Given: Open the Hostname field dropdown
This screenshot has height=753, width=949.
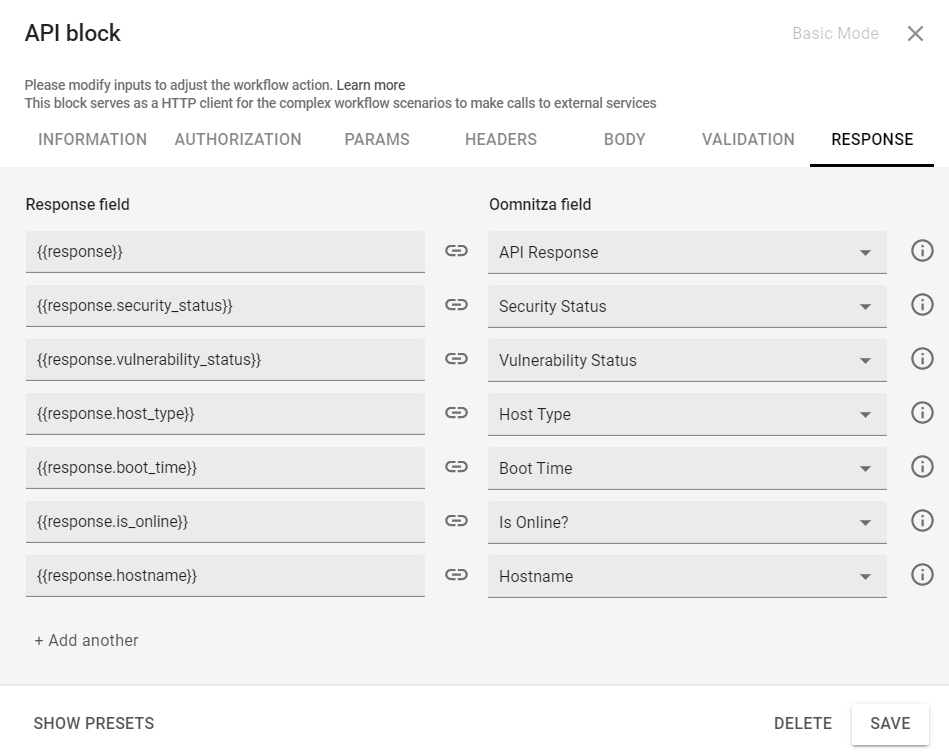Looking at the screenshot, I should coord(687,576).
